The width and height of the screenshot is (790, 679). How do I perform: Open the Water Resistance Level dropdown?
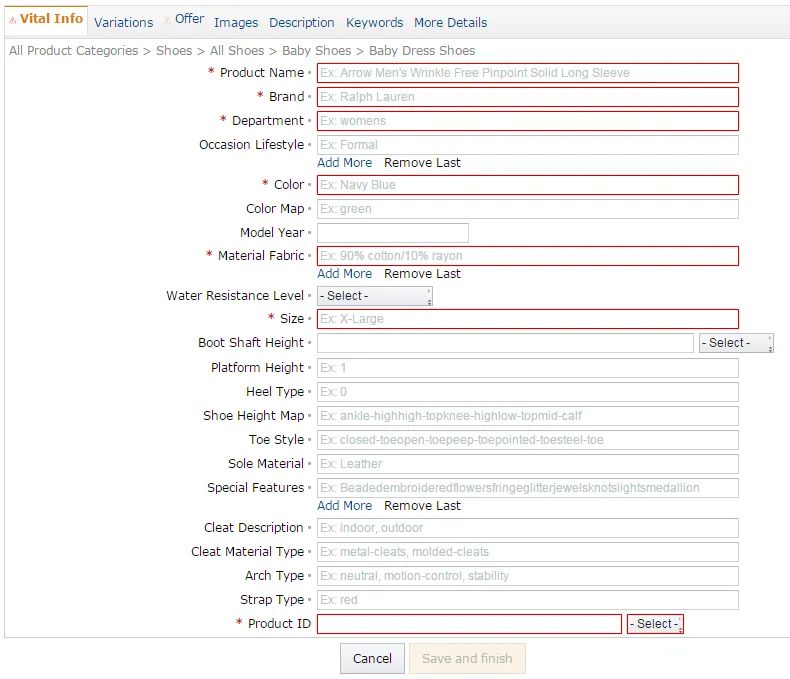coord(375,296)
